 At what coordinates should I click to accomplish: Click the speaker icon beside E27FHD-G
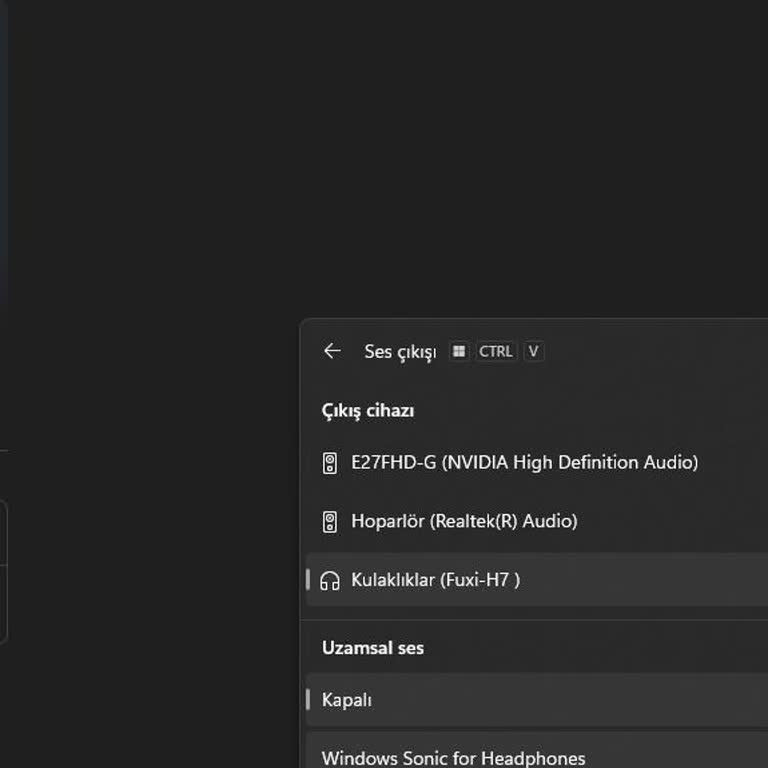[x=330, y=463]
